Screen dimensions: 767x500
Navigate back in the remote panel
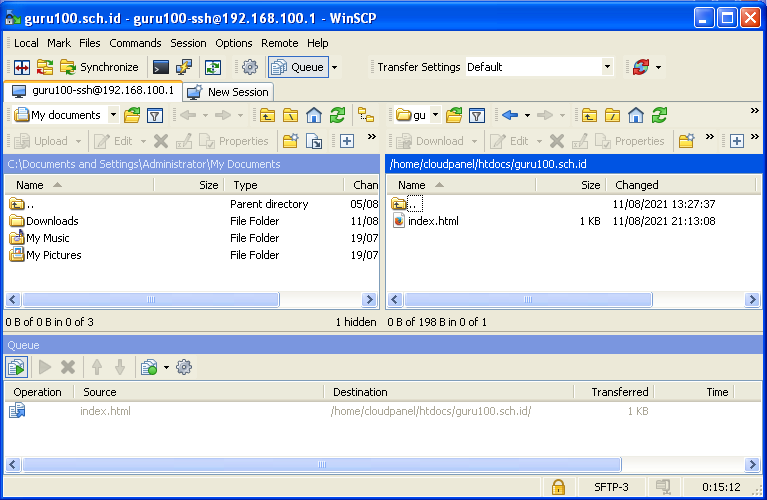pos(510,115)
